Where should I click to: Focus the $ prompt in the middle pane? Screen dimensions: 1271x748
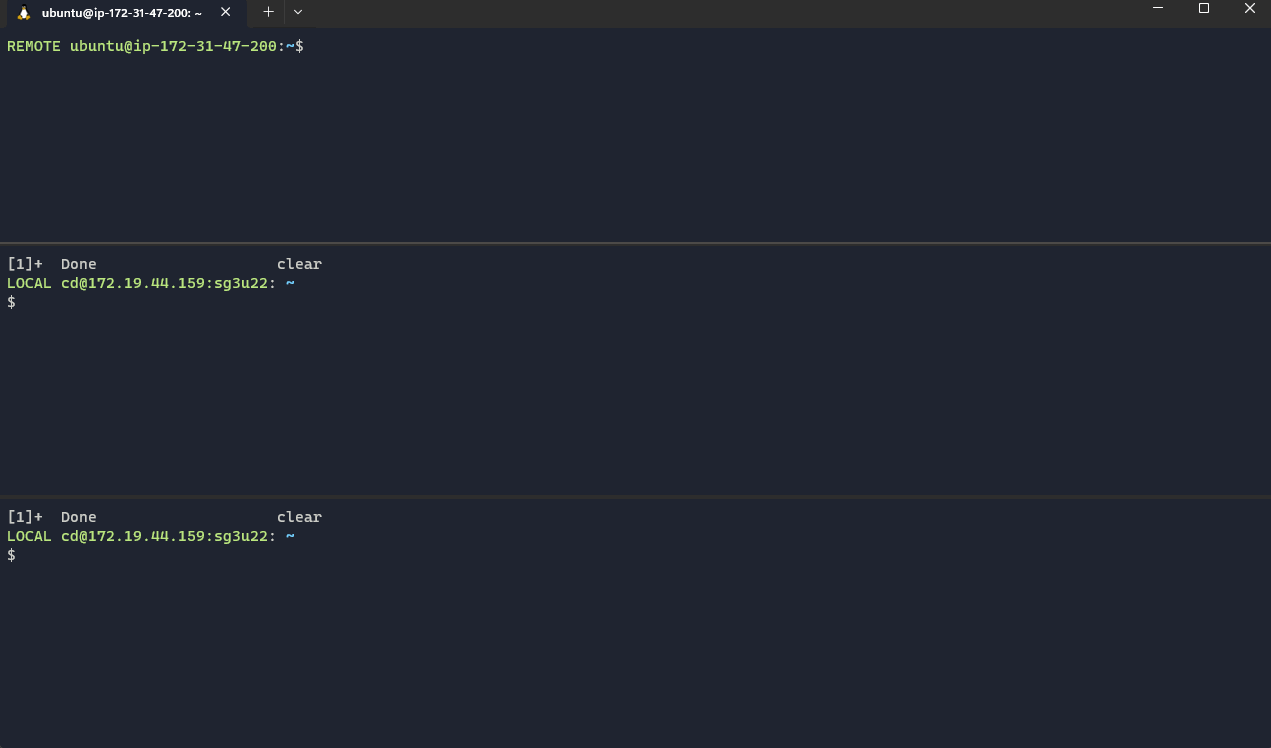coord(12,302)
